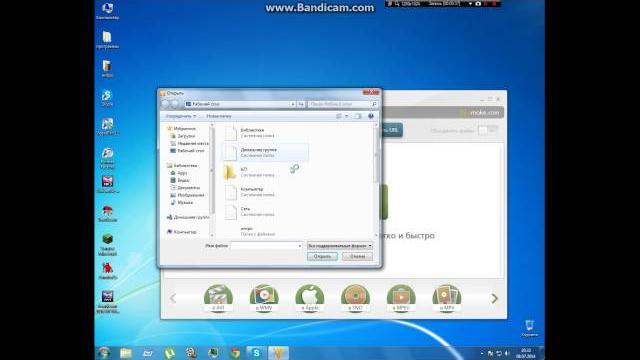
Task: Select the DVD output format icon
Action: click(355, 298)
